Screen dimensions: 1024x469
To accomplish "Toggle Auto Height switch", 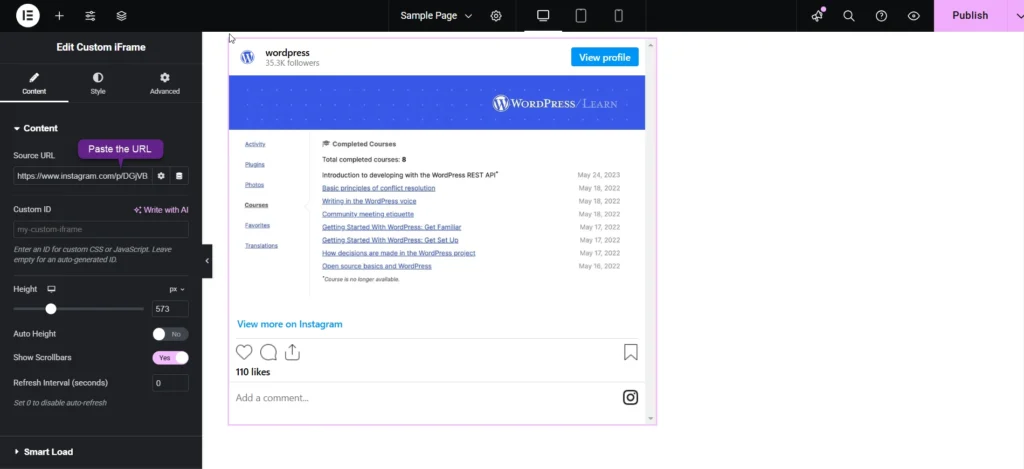I will (x=170, y=334).
